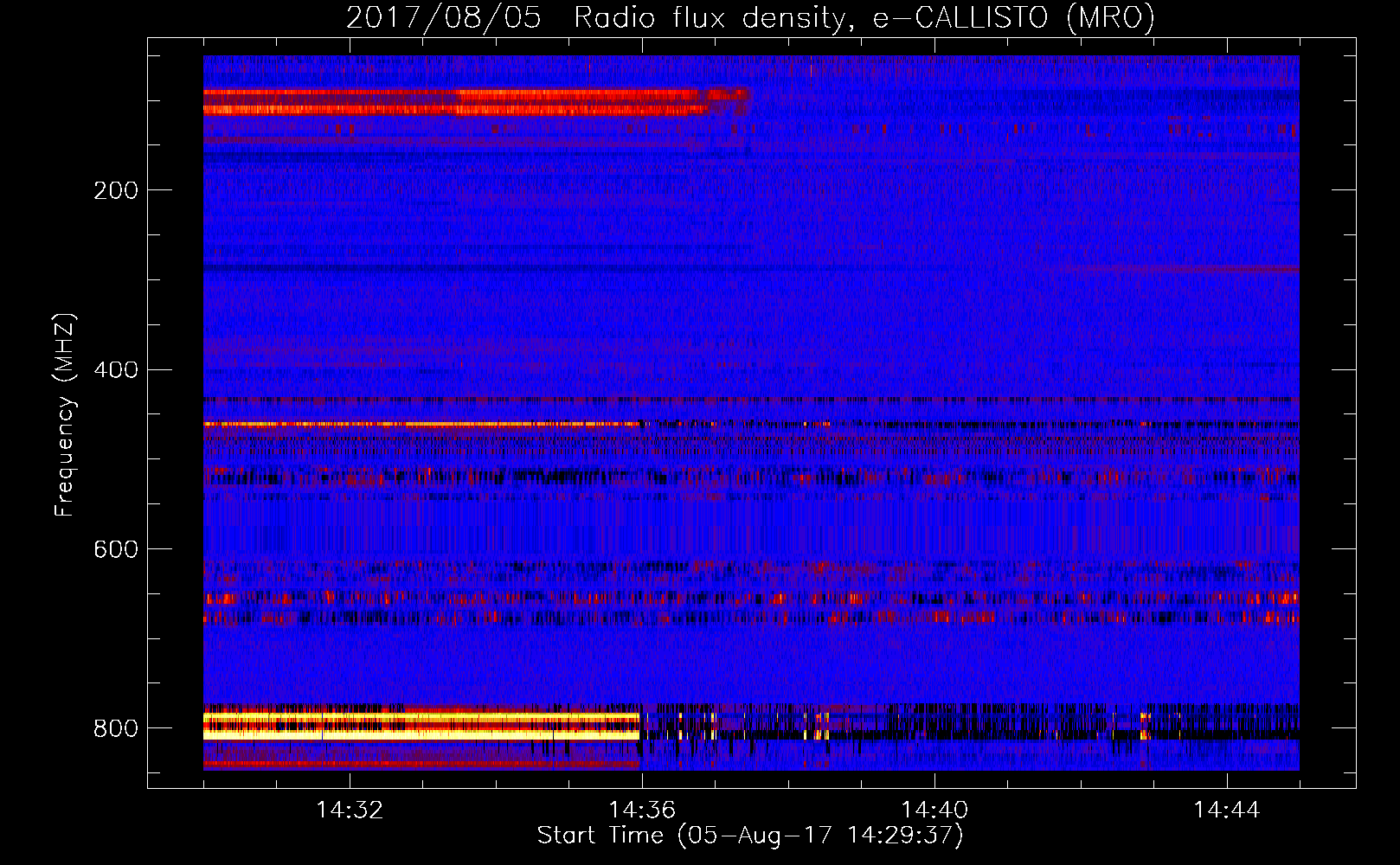Click the 14:36 time tick label
The image size is (1400, 865).
(x=642, y=810)
